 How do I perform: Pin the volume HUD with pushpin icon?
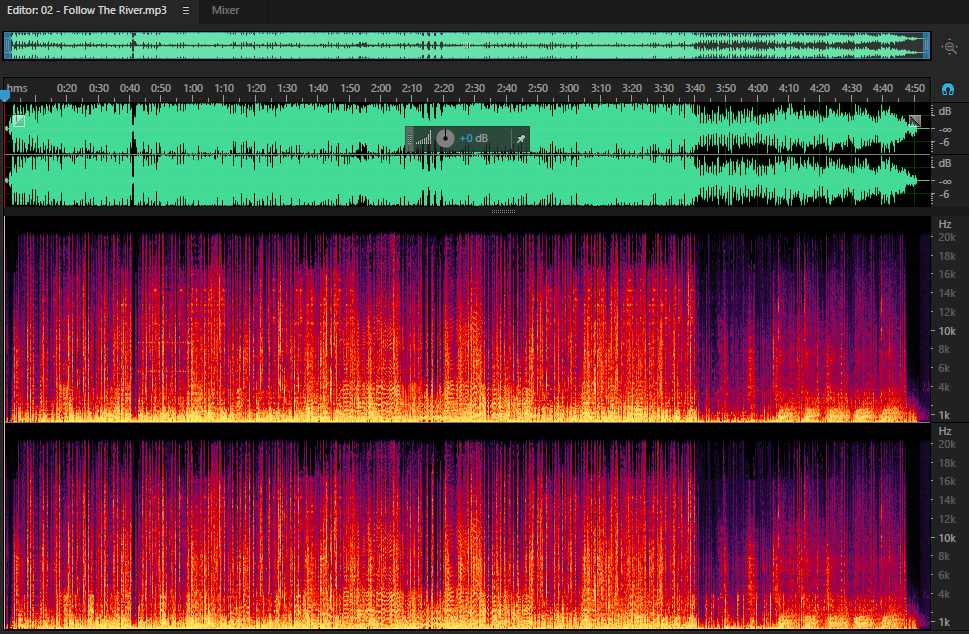click(521, 138)
